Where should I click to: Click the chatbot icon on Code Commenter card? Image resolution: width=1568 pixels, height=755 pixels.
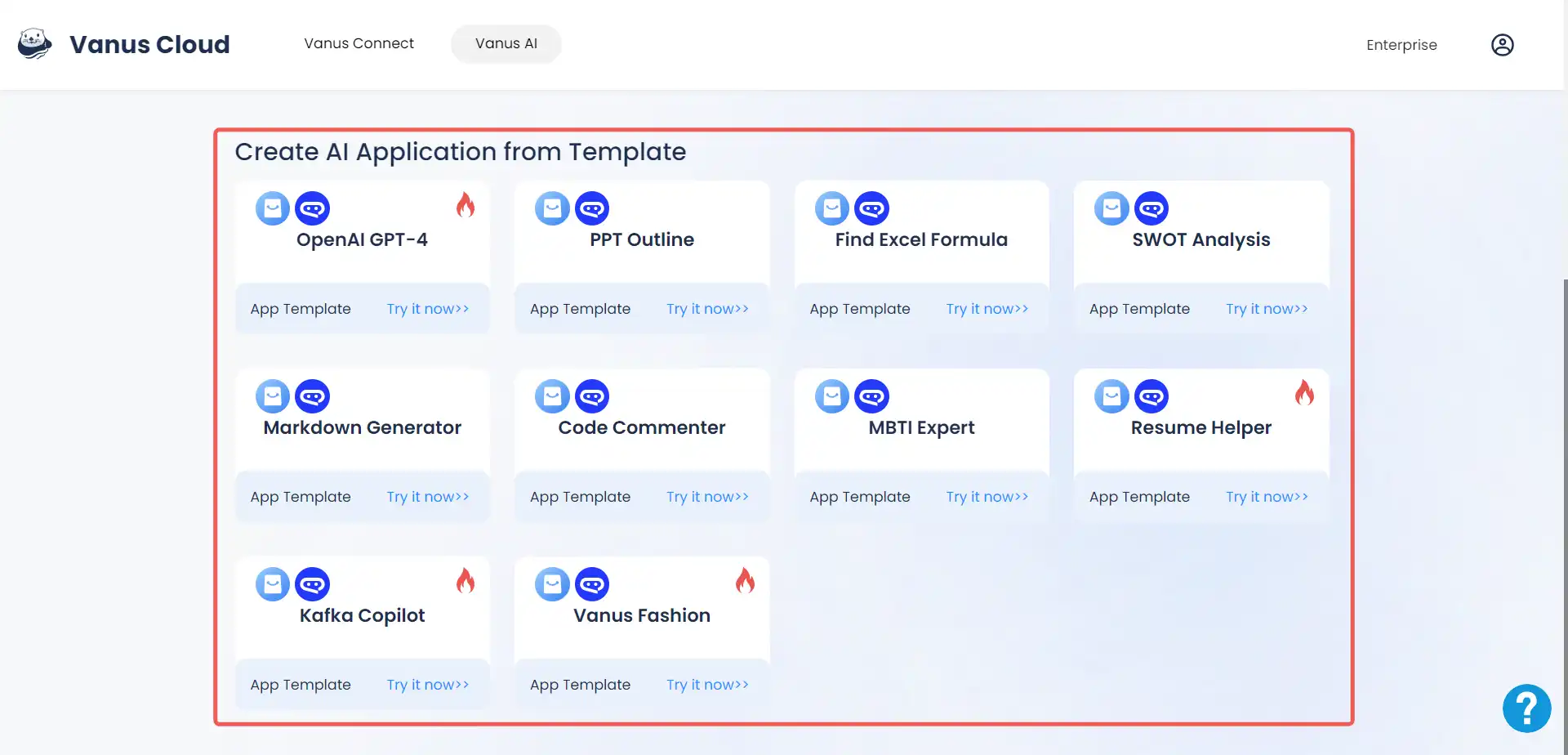[x=592, y=396]
